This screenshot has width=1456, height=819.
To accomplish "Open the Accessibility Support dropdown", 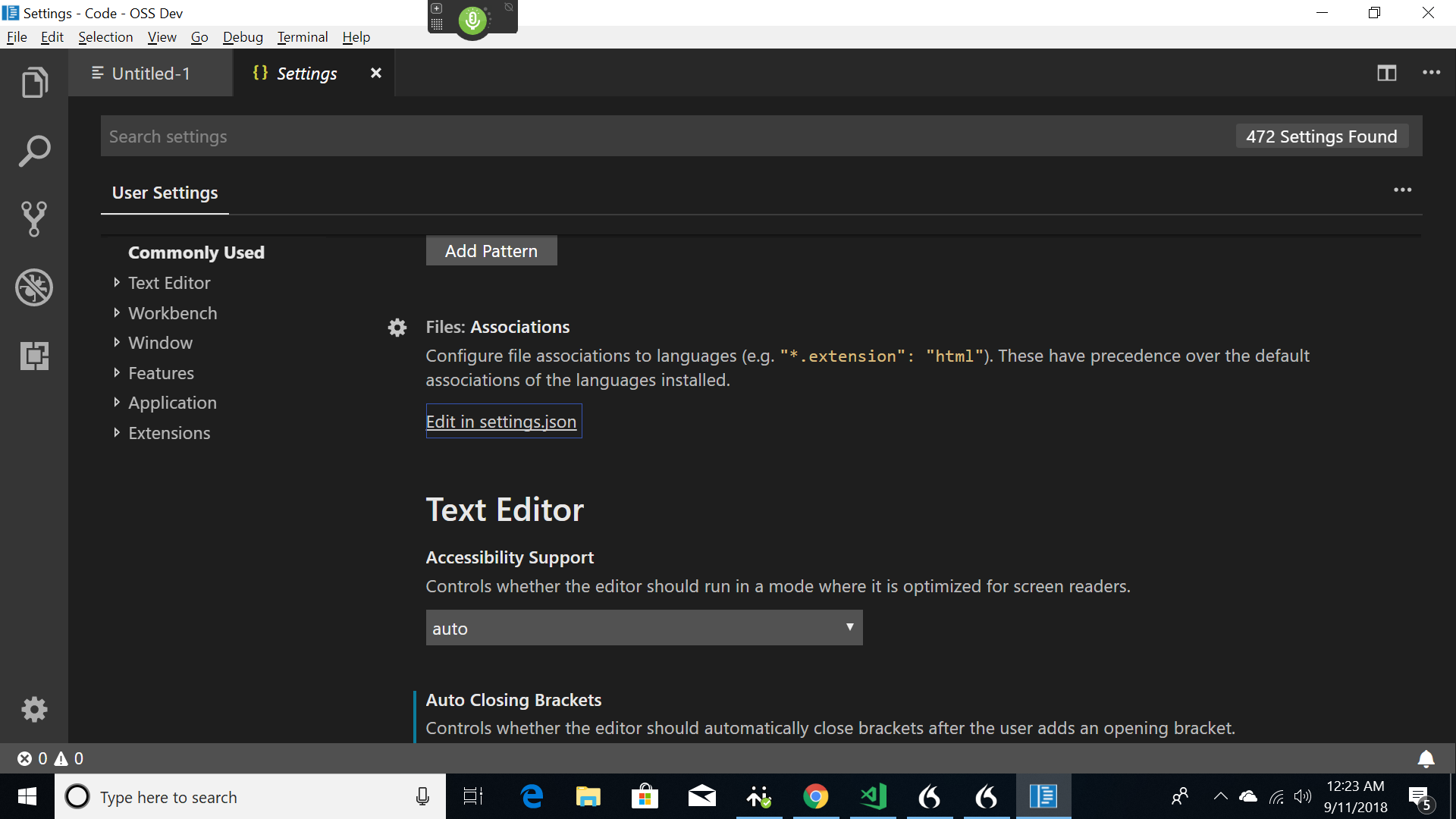I will point(644,627).
